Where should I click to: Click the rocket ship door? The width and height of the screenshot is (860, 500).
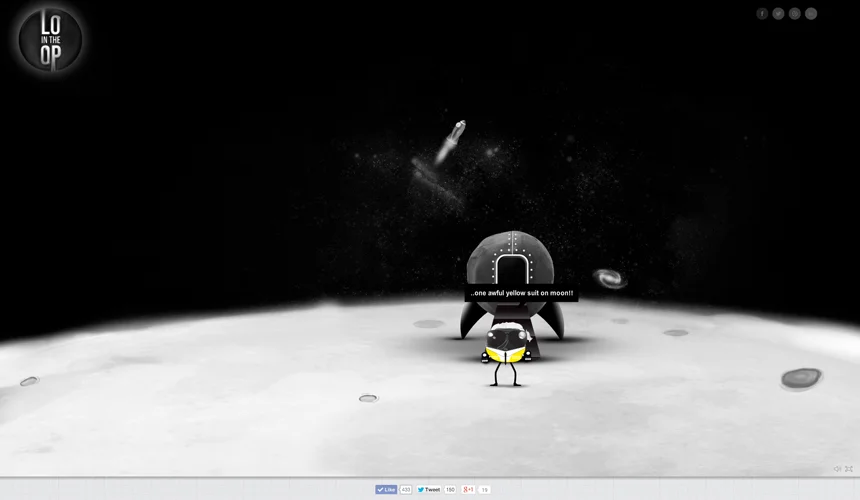511,270
